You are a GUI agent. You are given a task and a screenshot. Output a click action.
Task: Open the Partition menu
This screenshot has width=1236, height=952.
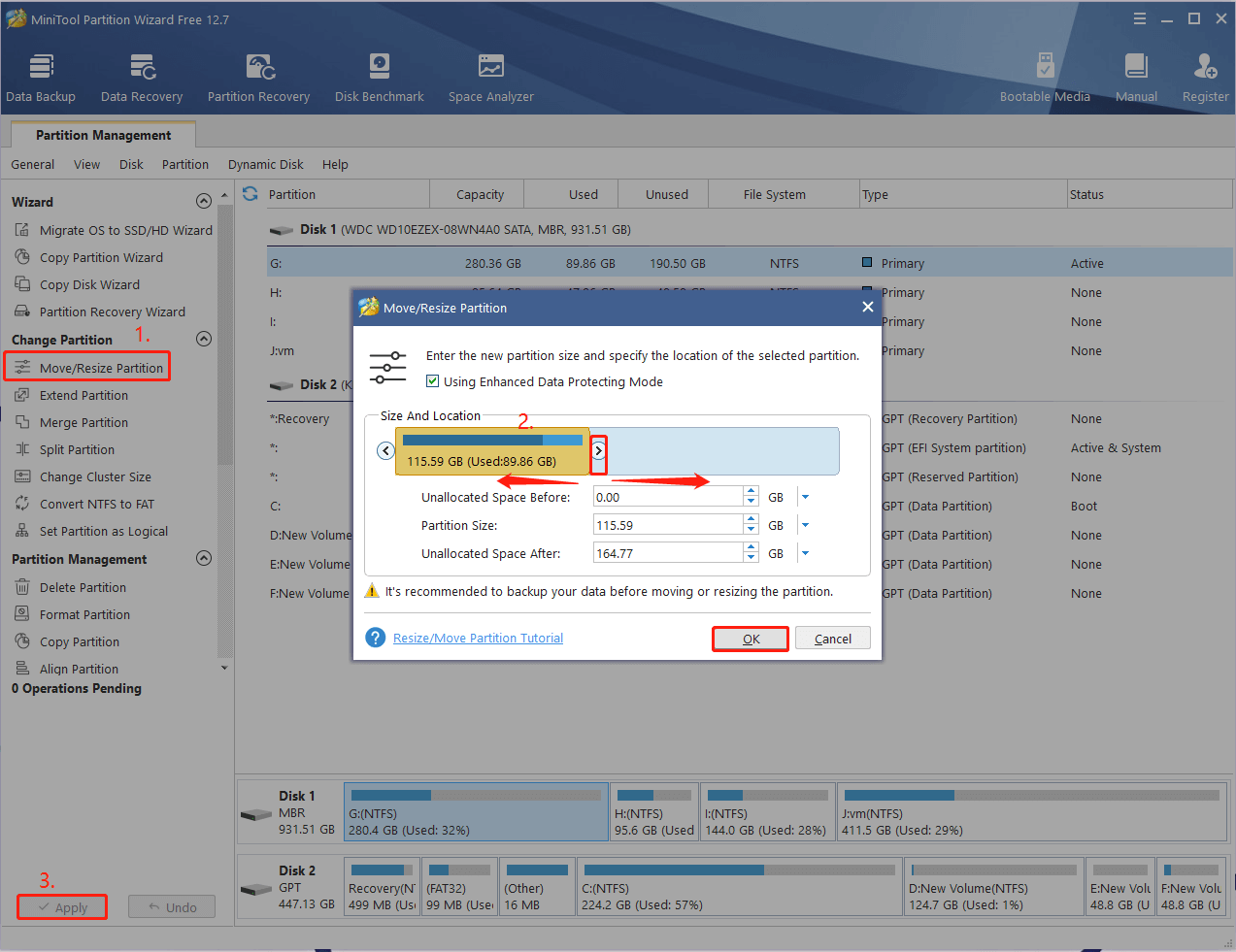tap(185, 164)
